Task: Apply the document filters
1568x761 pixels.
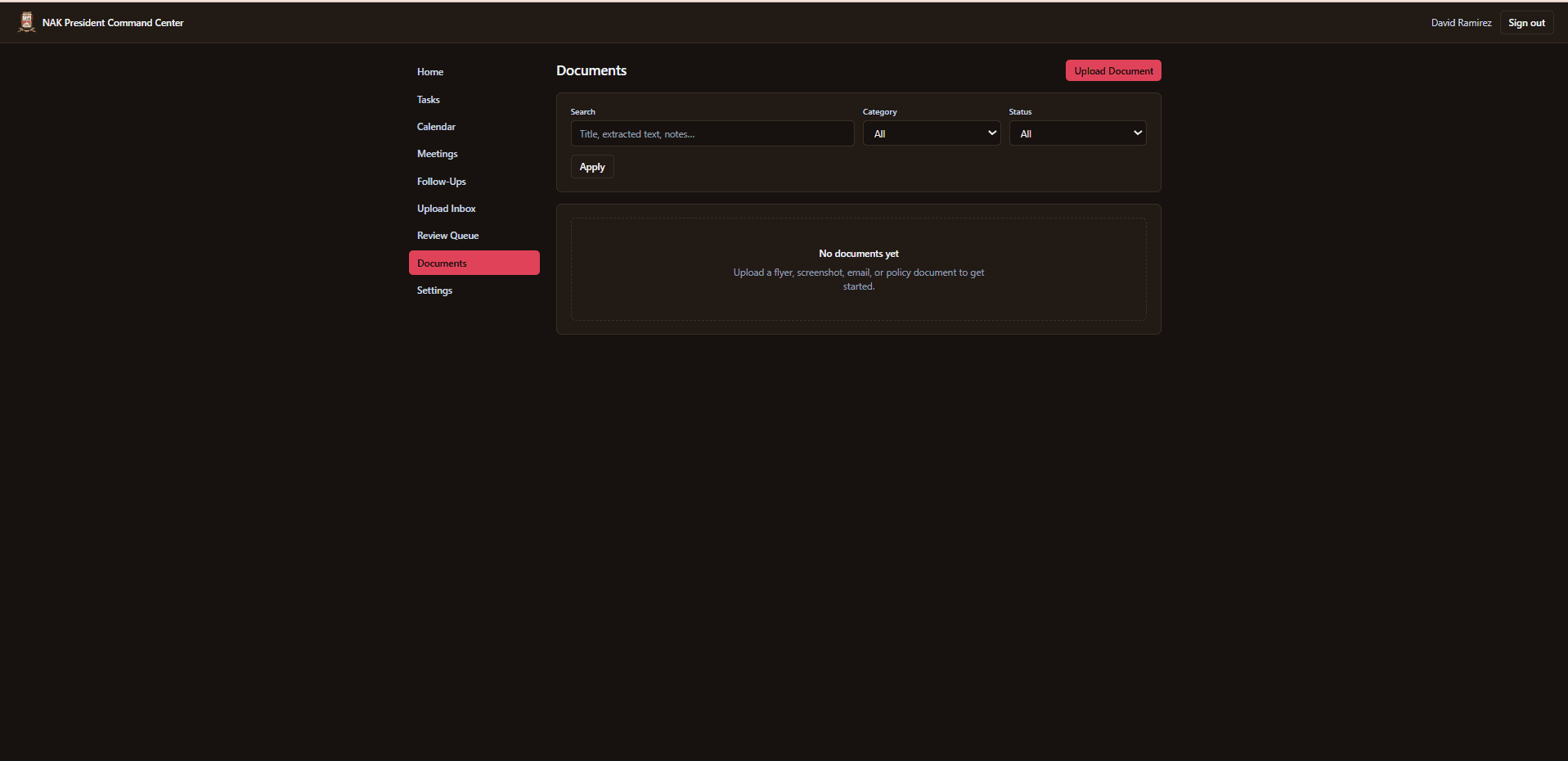Action: pos(592,167)
